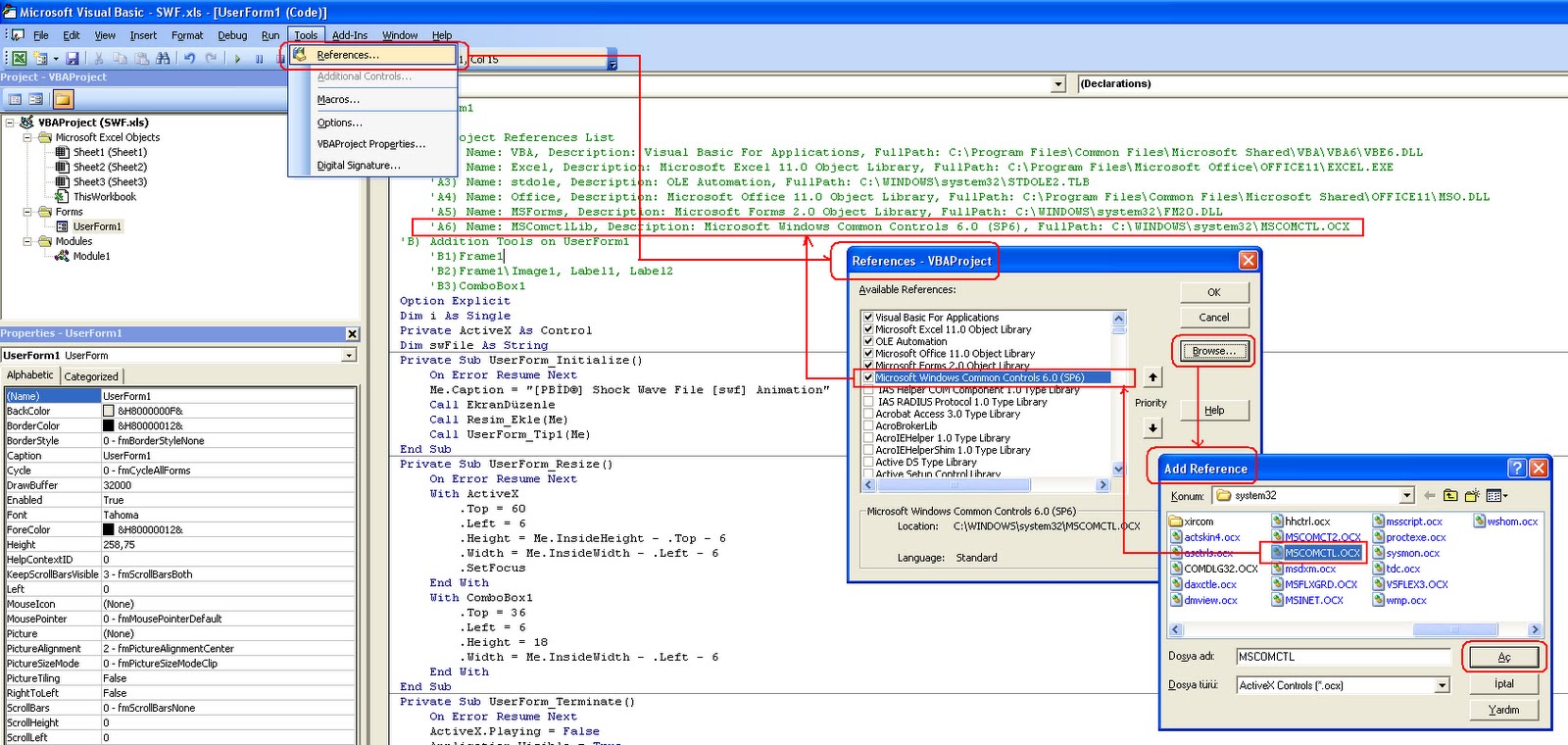Check IAS RADIUS Protocol 1.0 Type Library
Screen dimensions: 1568x745
pyautogui.click(x=868, y=402)
